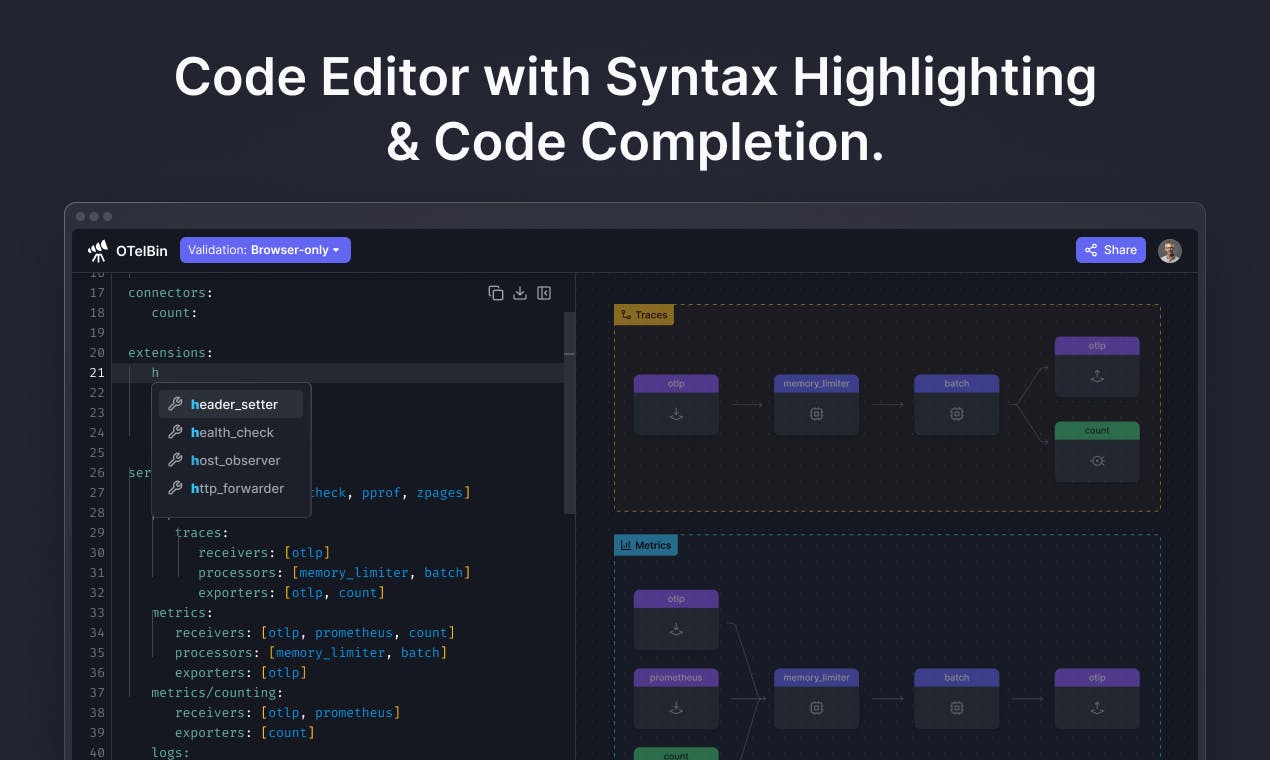
Task: Click the chart icon in the Metrics label
Action: pos(626,545)
